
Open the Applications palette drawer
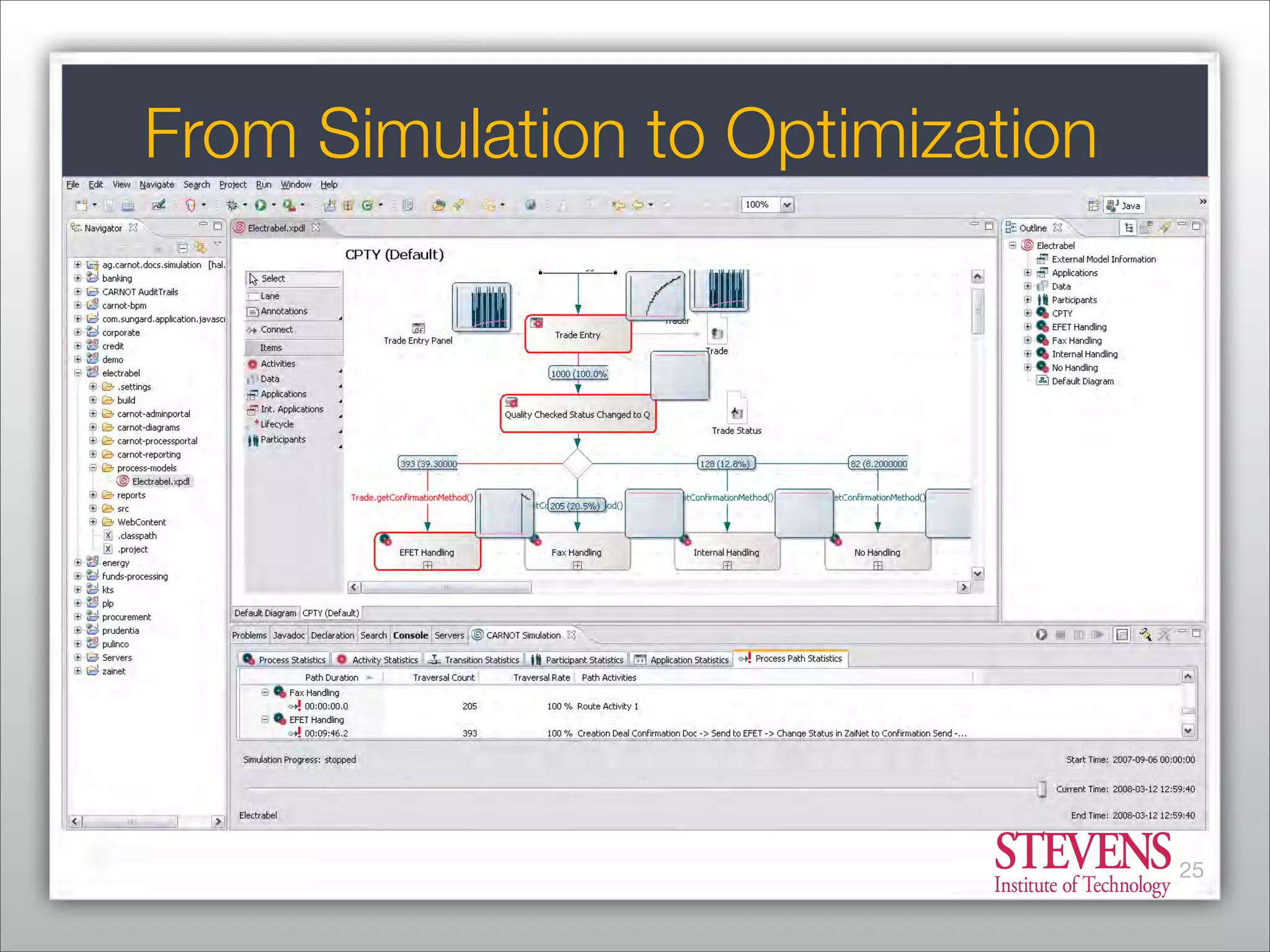pos(294,394)
